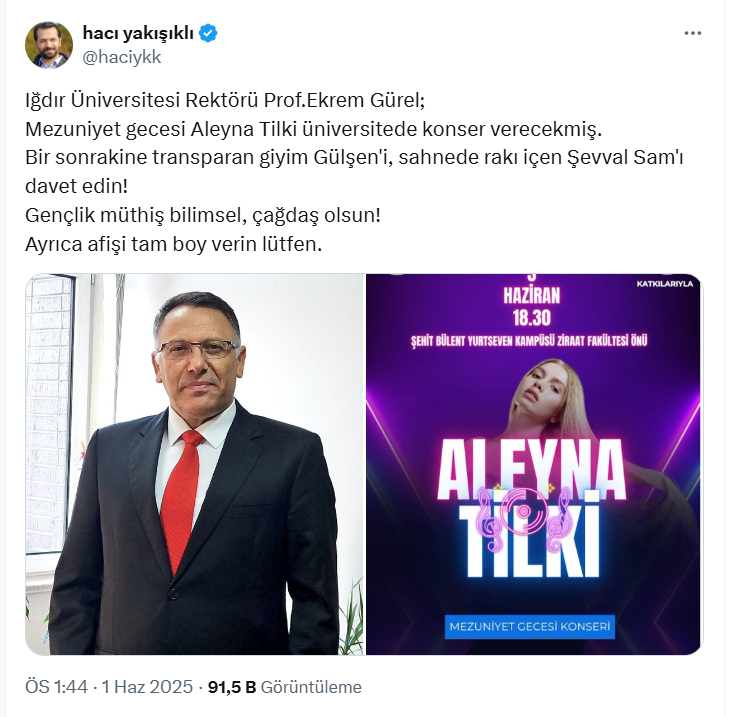Open the tweet author's profile avatar
This screenshot has width=733, height=717.
click(x=49, y=45)
